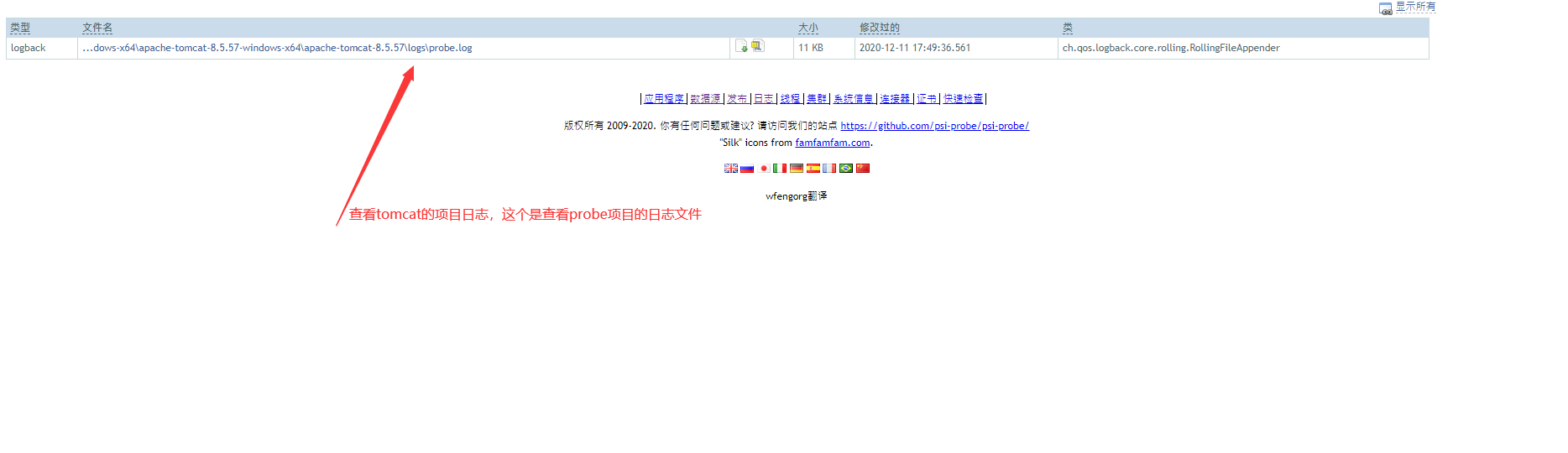Open the 发布 footer menu link
The image size is (1568, 453).
737,99
